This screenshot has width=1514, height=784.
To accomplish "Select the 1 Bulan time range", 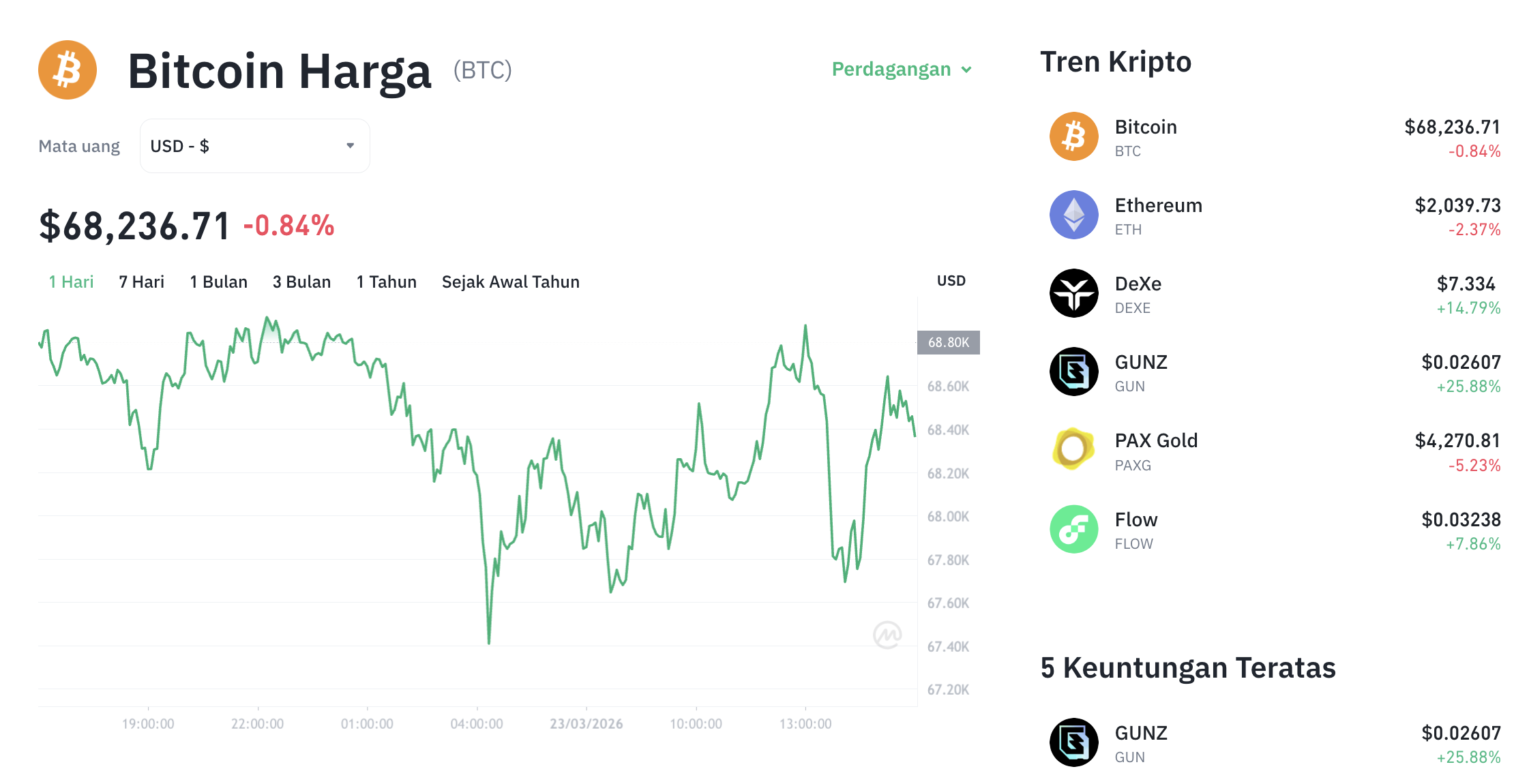I will click(218, 281).
